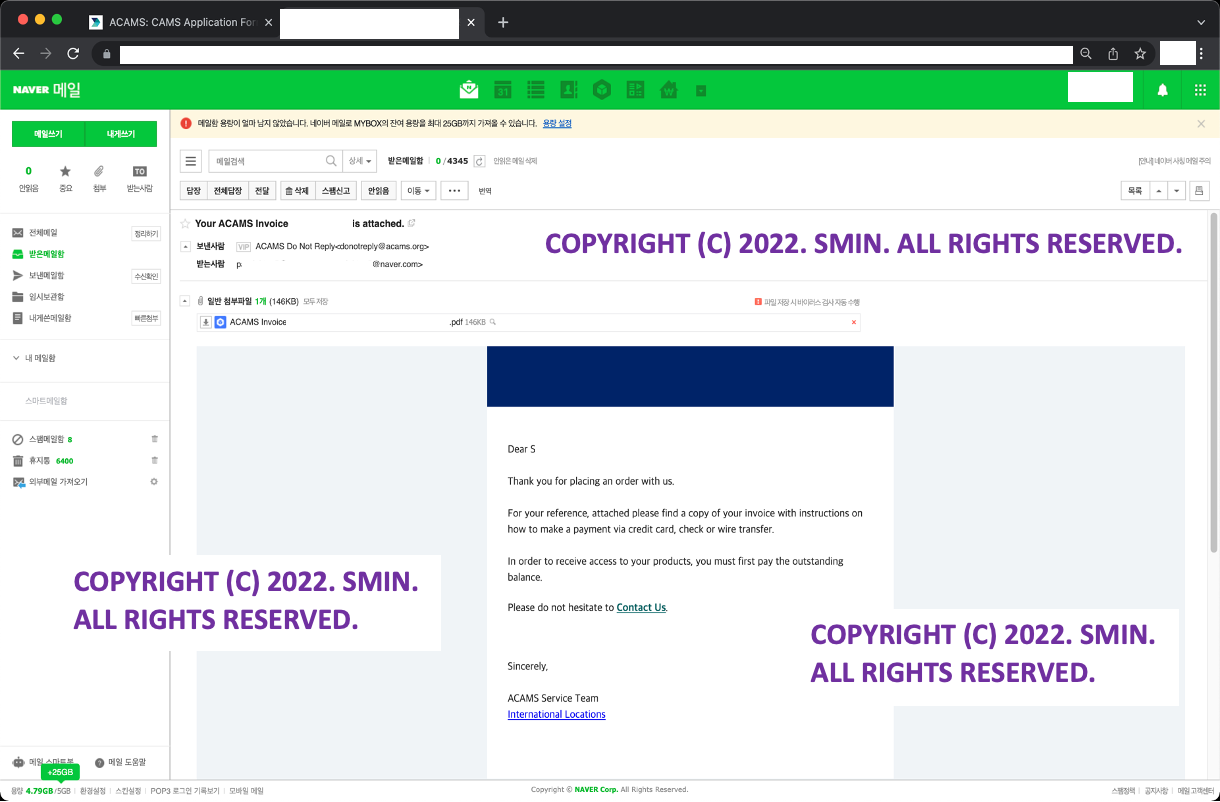1220x802 pixels.
Task: Click the 전체답장 reply-all button
Action: pos(227,190)
